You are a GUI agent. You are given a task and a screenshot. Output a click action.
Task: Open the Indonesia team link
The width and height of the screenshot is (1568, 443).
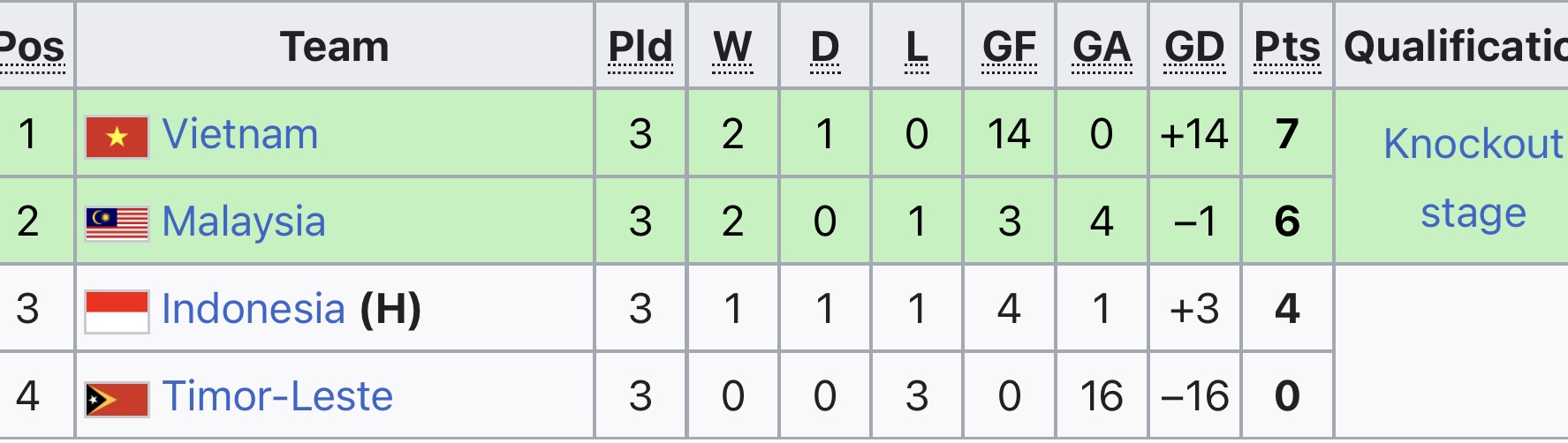coord(254,309)
